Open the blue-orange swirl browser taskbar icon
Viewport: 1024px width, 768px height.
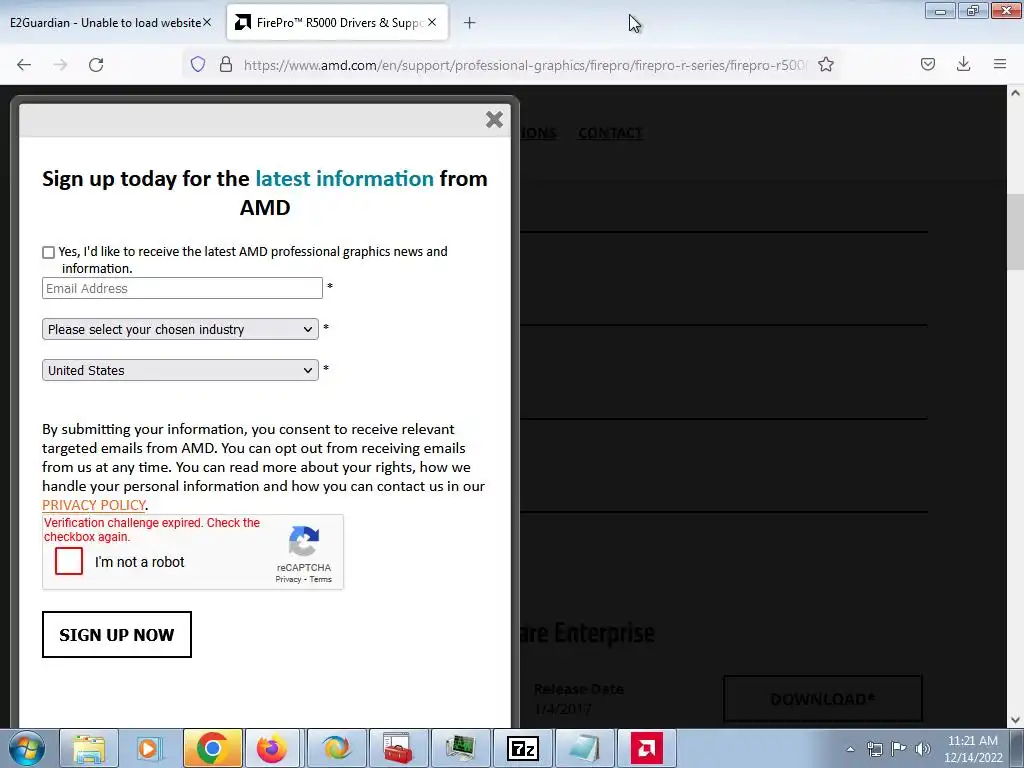click(x=336, y=748)
